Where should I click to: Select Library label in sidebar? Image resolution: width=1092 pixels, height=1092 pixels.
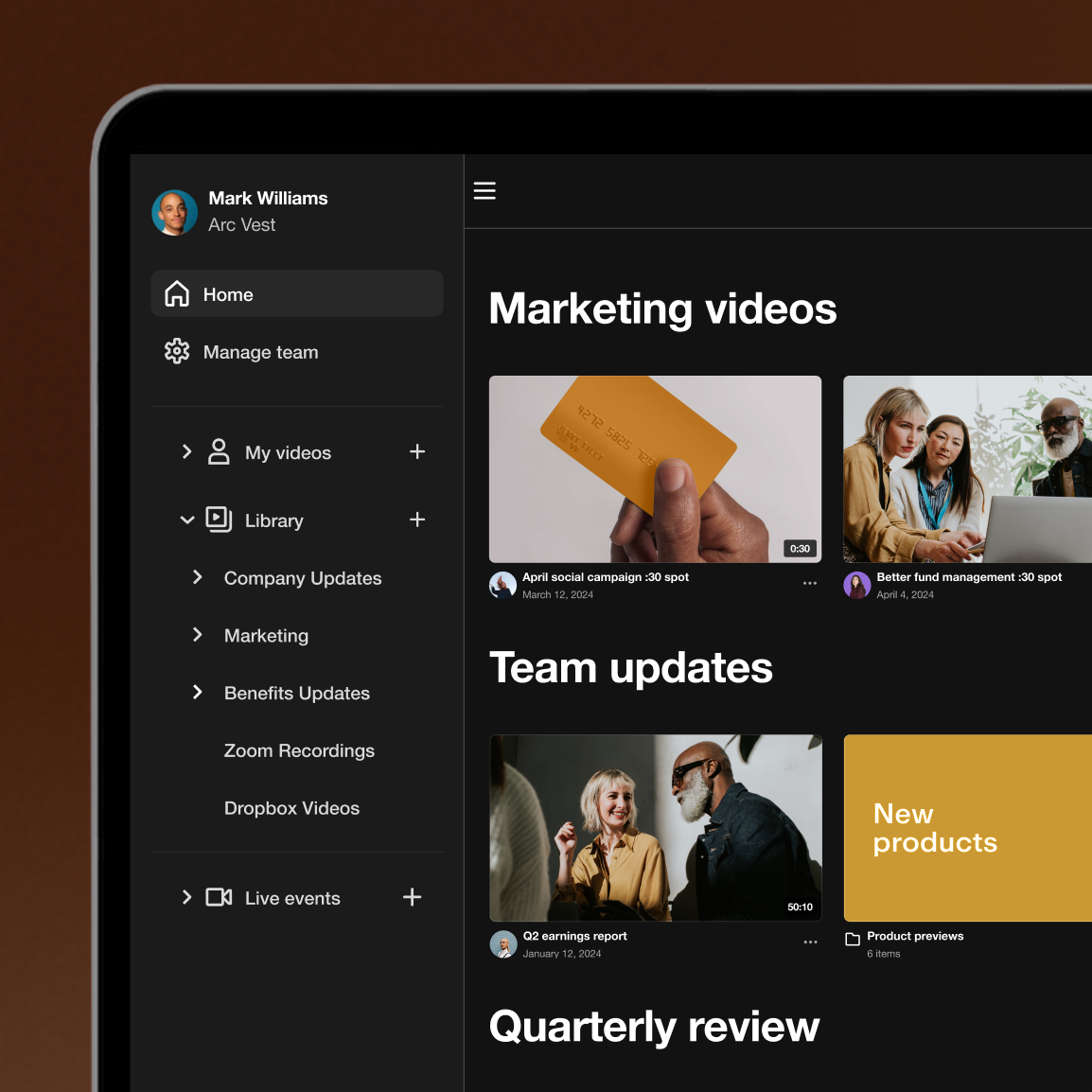[x=273, y=521]
